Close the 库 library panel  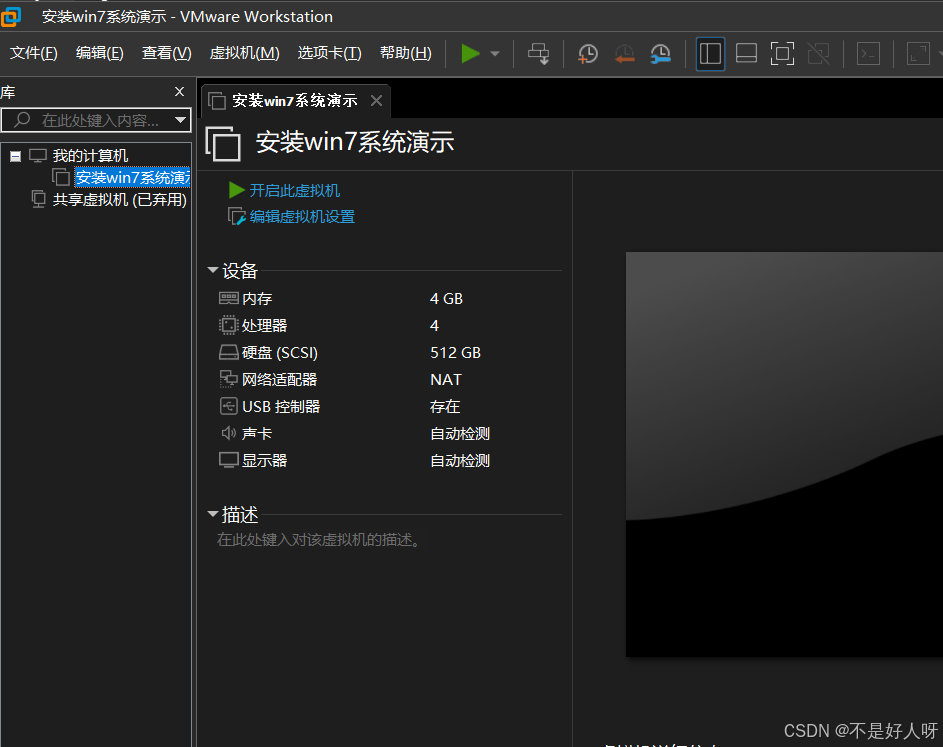tap(179, 91)
